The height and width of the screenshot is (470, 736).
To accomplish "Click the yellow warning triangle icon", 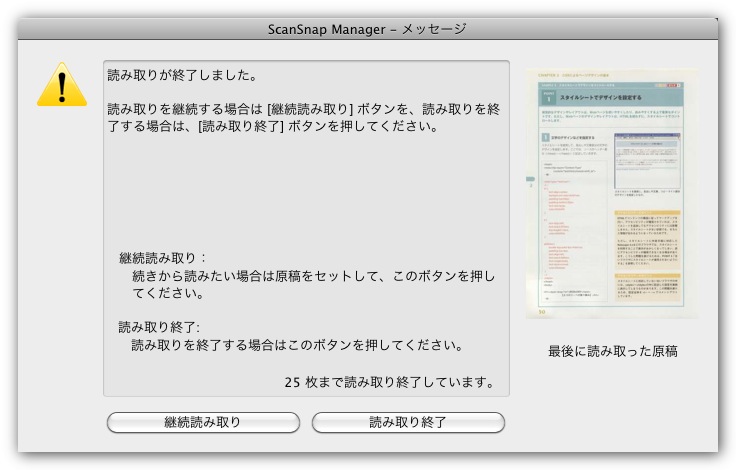I will point(62,85).
